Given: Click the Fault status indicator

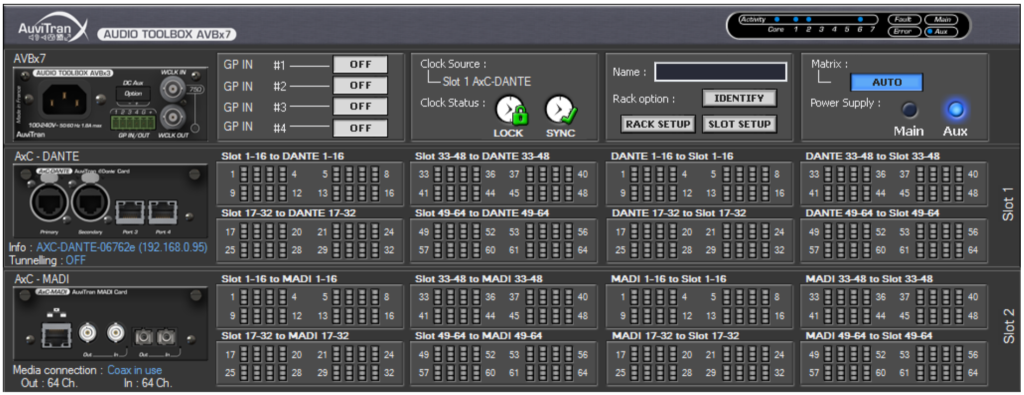Looking at the screenshot, I should [904, 20].
